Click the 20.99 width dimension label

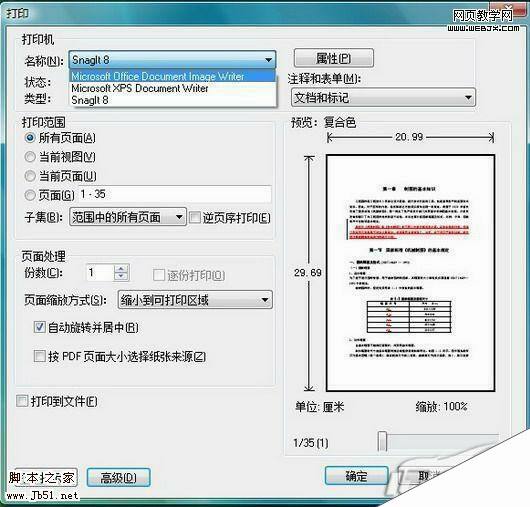(x=409, y=137)
